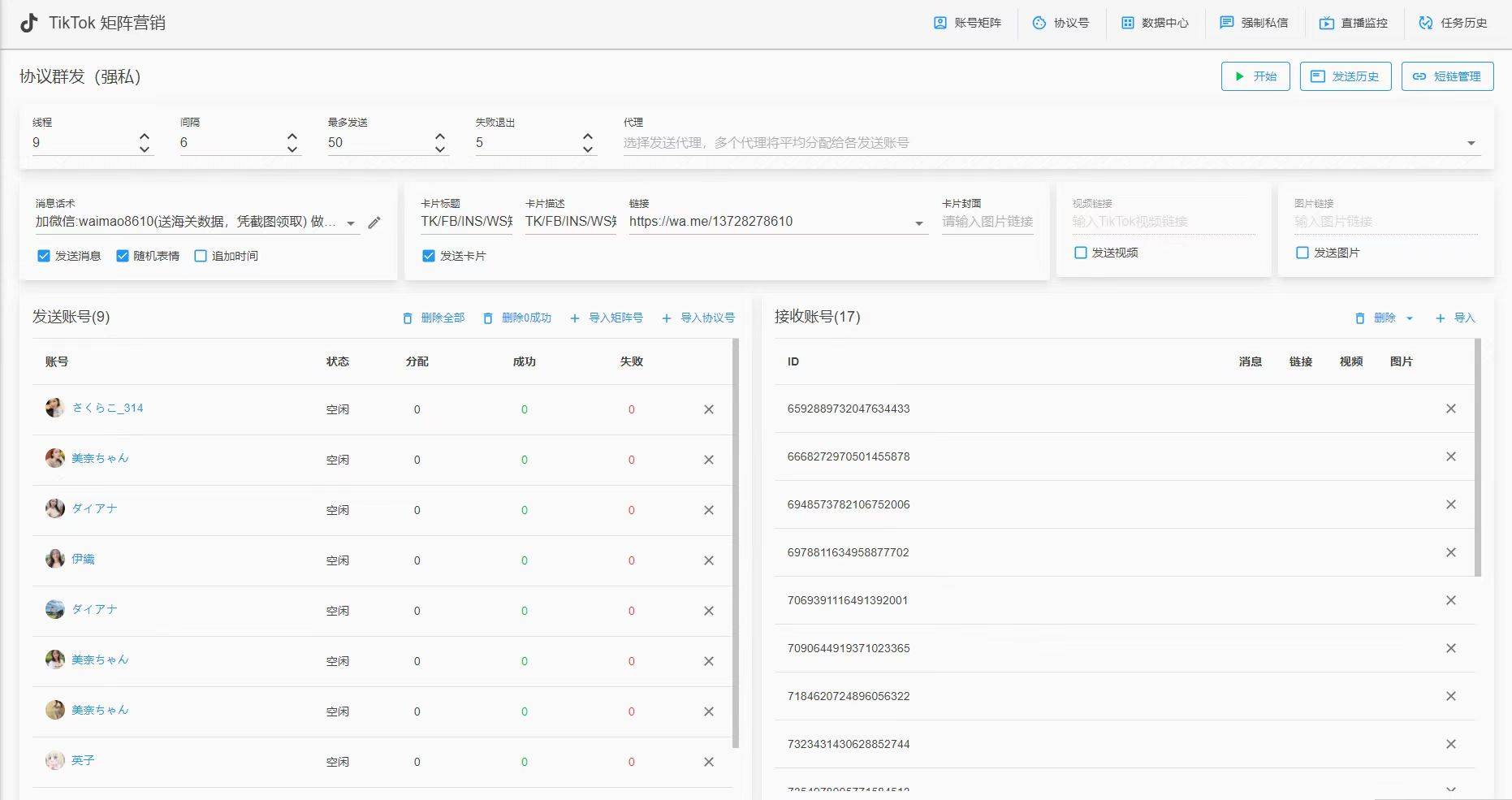The width and height of the screenshot is (1512, 800).
Task: Click 导入矩阵号 plus icon
Action: coord(575,318)
